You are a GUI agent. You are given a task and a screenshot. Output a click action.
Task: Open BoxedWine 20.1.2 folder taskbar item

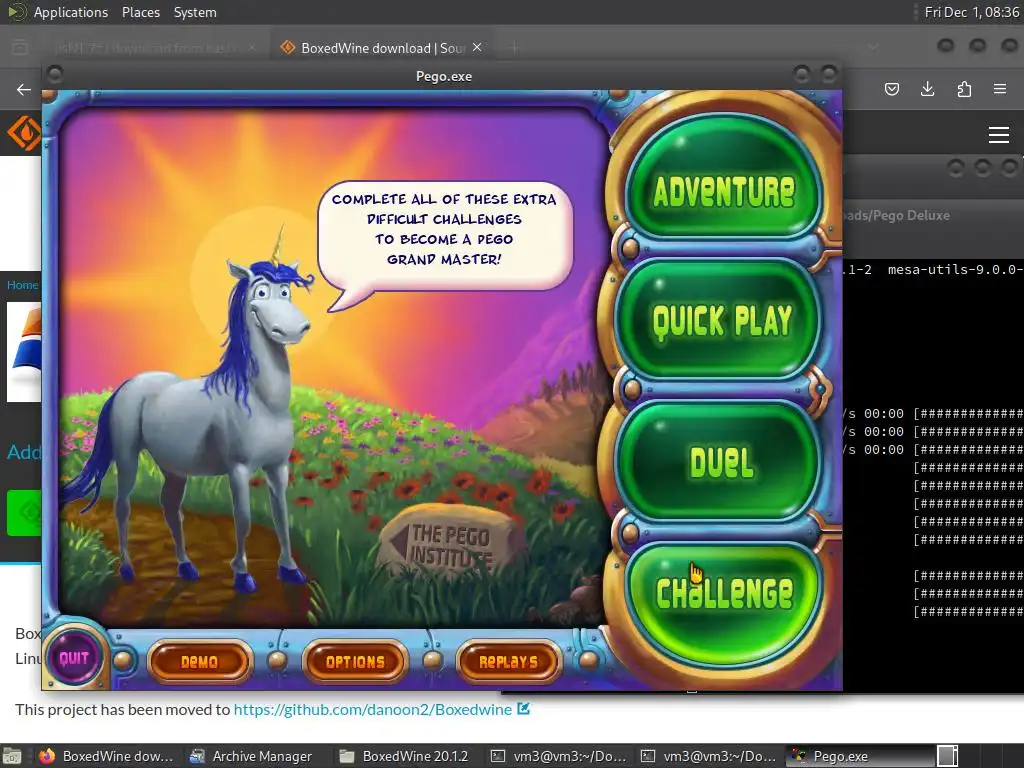coord(405,756)
